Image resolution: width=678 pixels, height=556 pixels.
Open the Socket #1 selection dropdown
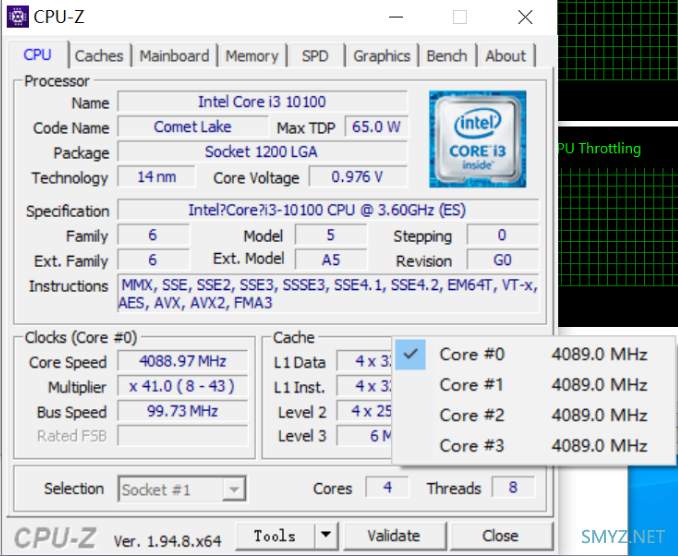[x=182, y=489]
